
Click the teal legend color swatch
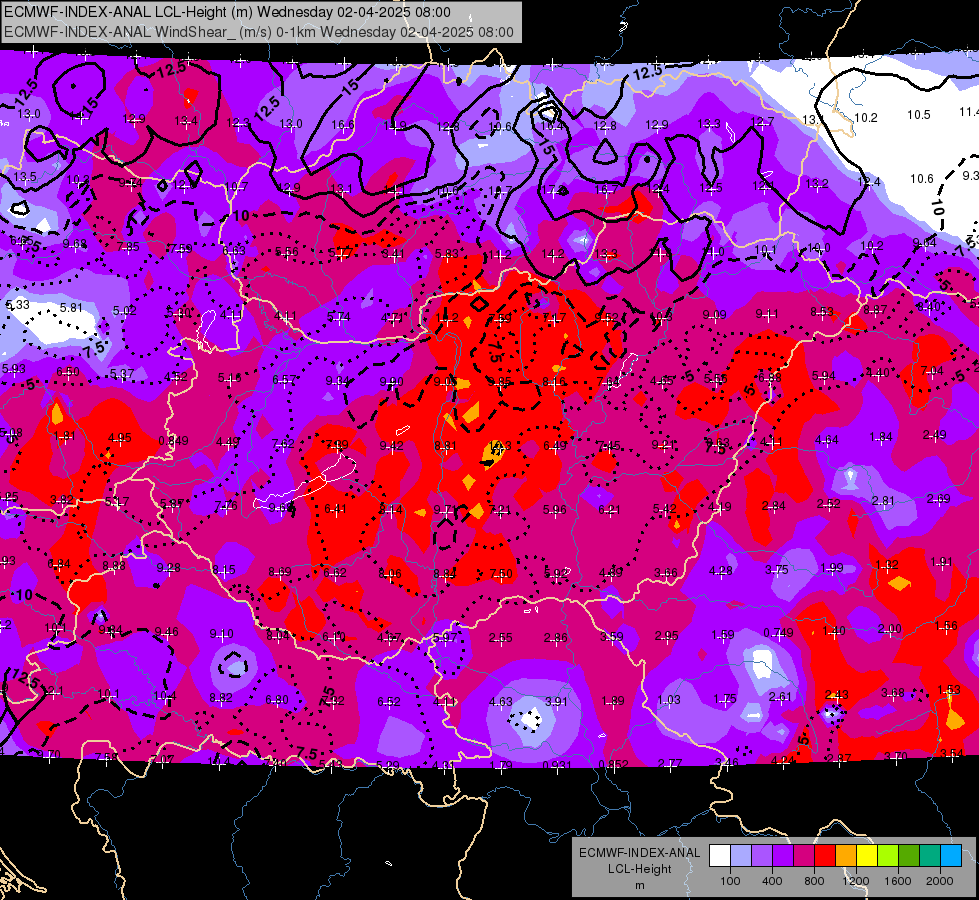[930, 856]
